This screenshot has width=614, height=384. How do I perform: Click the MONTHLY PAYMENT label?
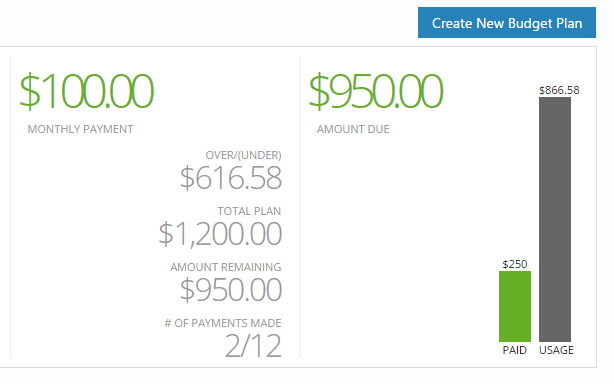point(80,129)
